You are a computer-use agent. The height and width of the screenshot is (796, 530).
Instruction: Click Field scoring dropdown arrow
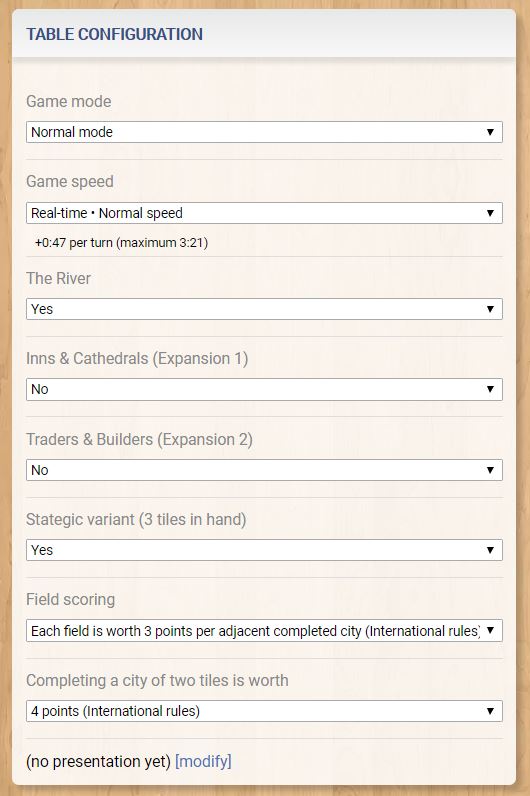point(490,631)
